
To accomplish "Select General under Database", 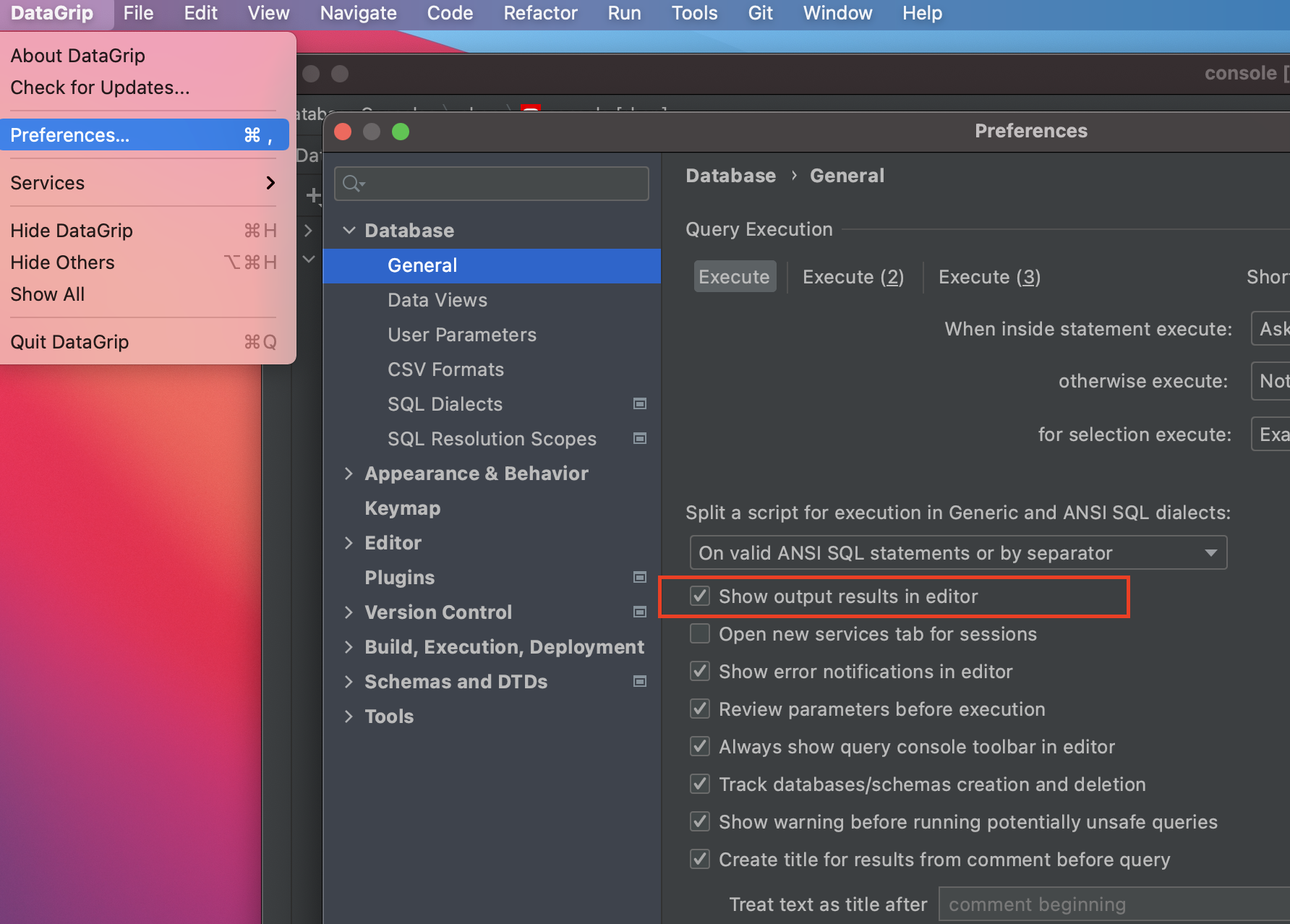I will [x=492, y=265].
